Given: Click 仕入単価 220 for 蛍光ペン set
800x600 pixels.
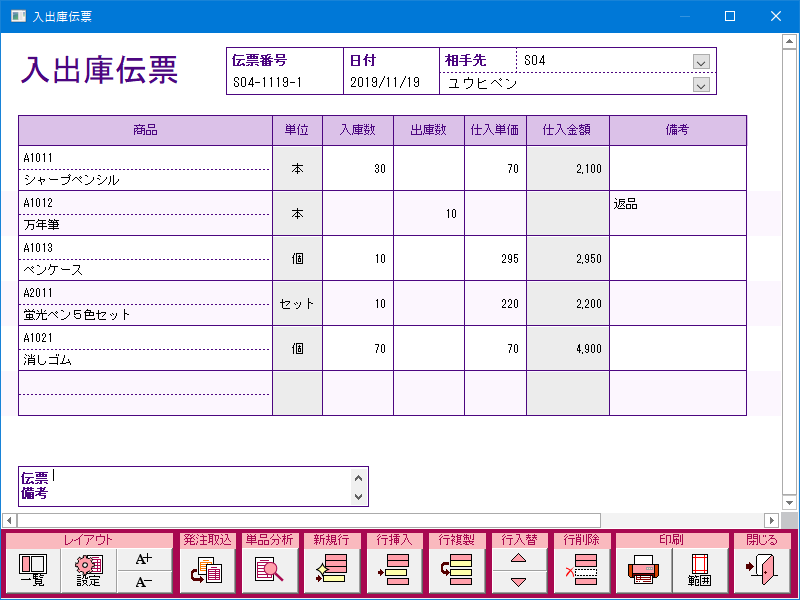Looking at the screenshot, I should pyautogui.click(x=495, y=303).
